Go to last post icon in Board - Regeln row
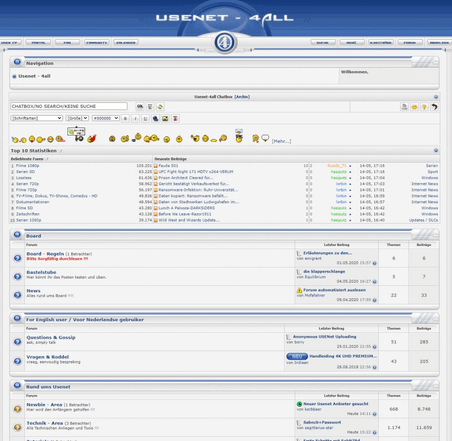This screenshot has width=452, height=441. [374, 263]
